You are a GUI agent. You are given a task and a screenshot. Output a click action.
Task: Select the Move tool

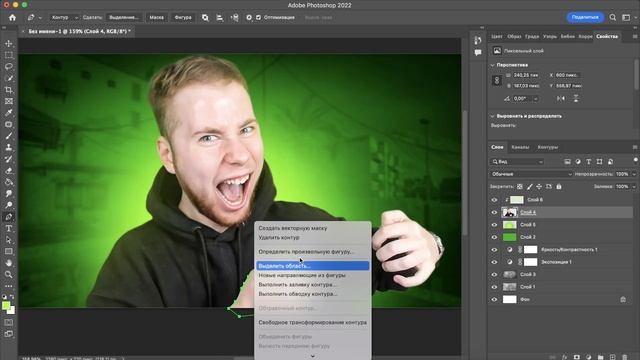click(9, 43)
